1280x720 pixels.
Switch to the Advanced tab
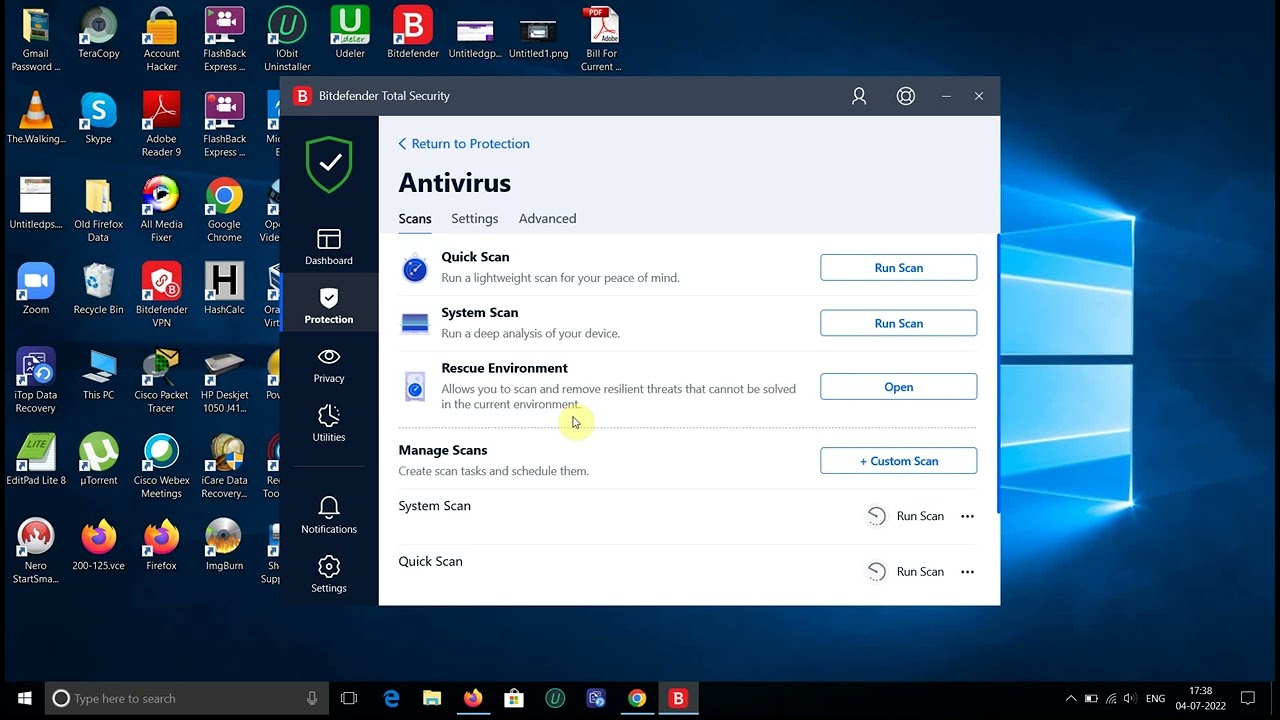(x=547, y=219)
